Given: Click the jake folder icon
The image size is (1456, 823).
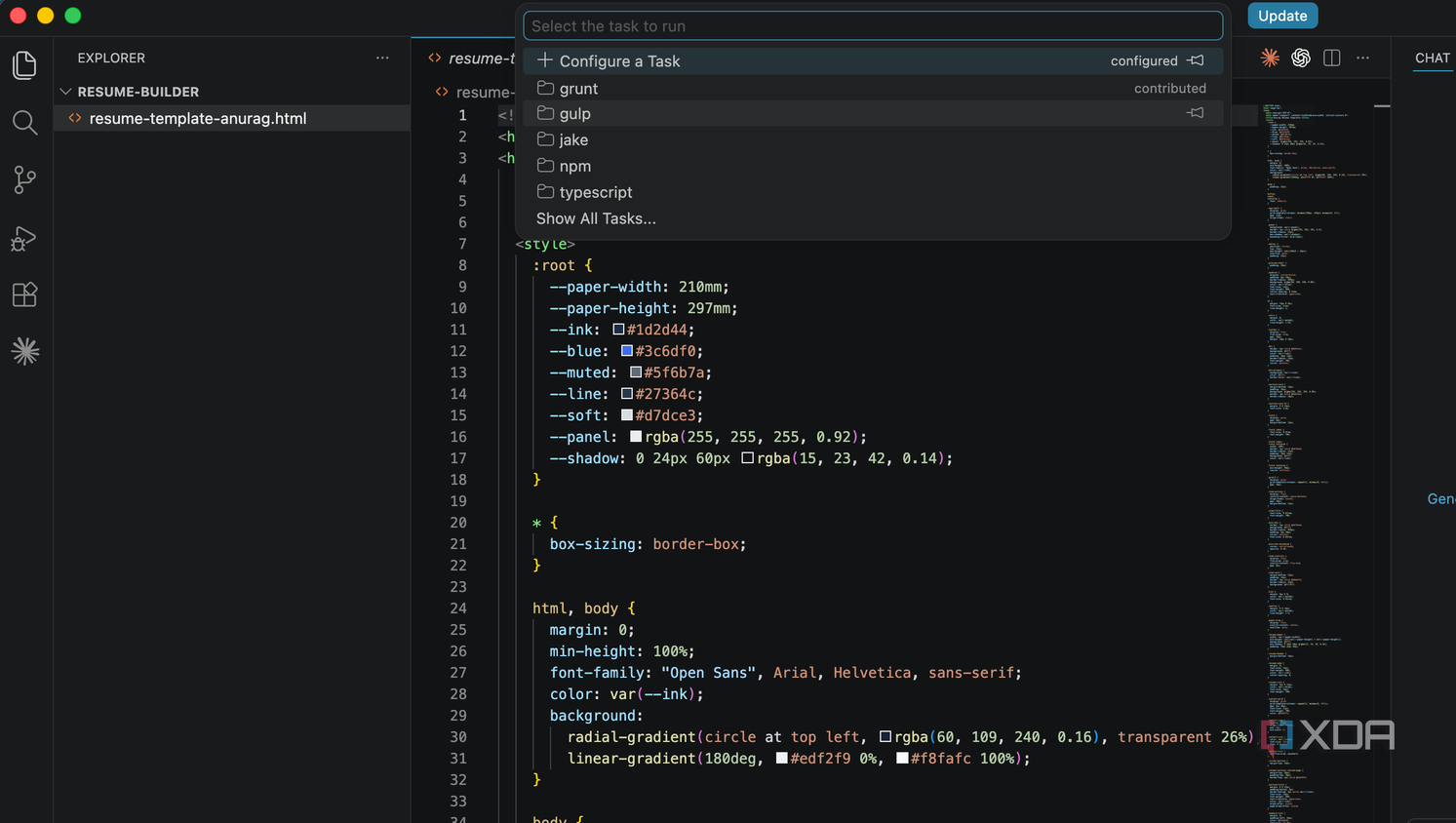Looking at the screenshot, I should click(545, 139).
